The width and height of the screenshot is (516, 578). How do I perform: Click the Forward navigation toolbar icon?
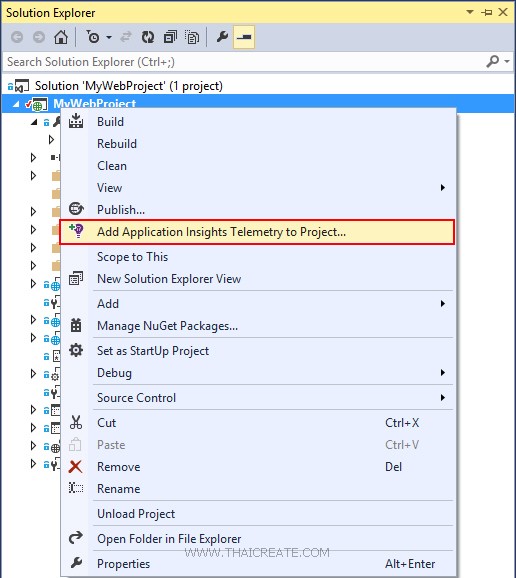[x=39, y=37]
